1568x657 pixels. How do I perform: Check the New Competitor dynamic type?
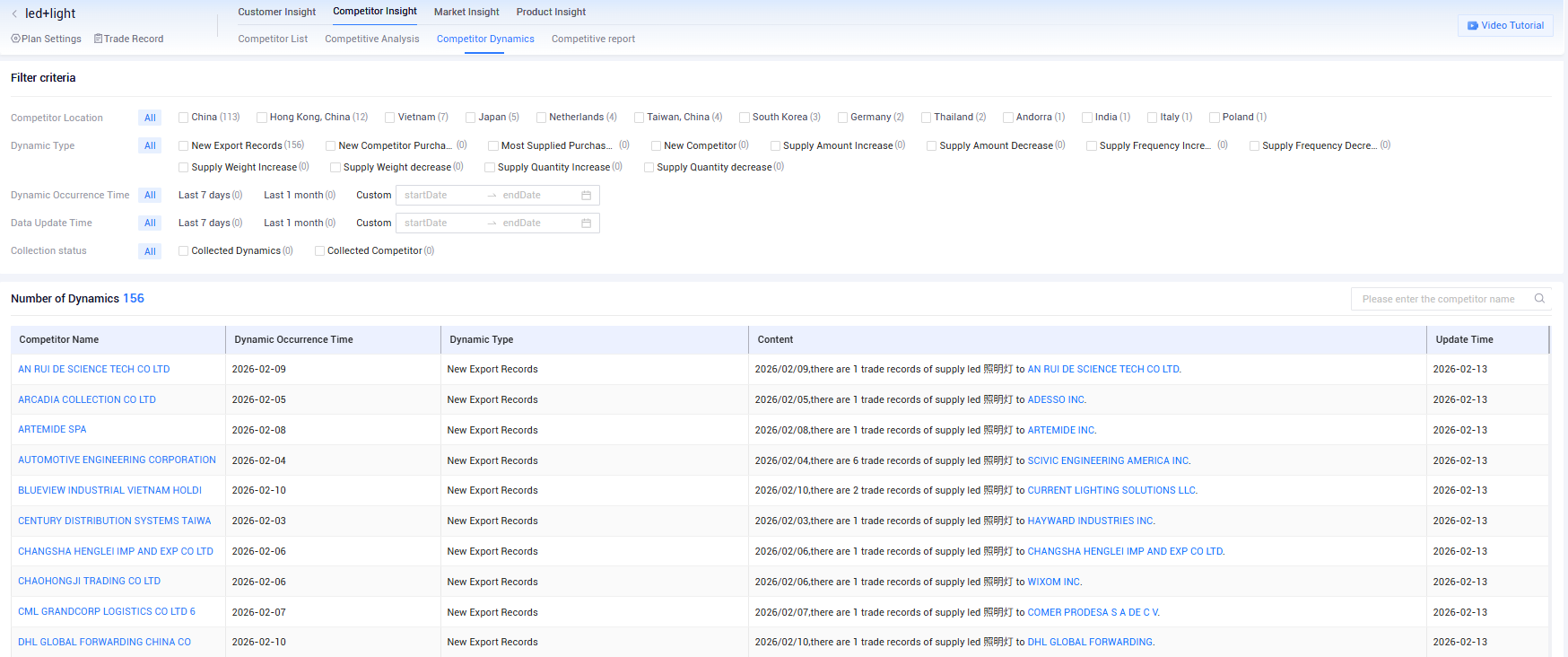(x=656, y=145)
